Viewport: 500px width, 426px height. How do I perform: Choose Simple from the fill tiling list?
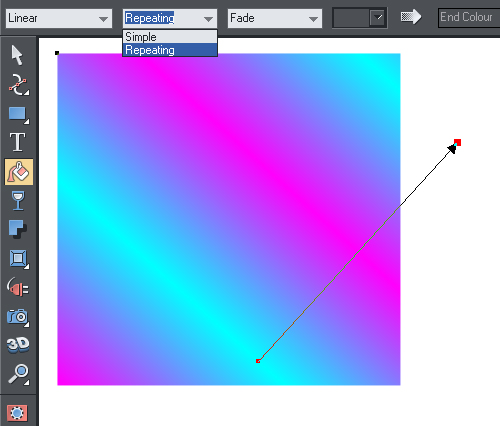[x=170, y=37]
